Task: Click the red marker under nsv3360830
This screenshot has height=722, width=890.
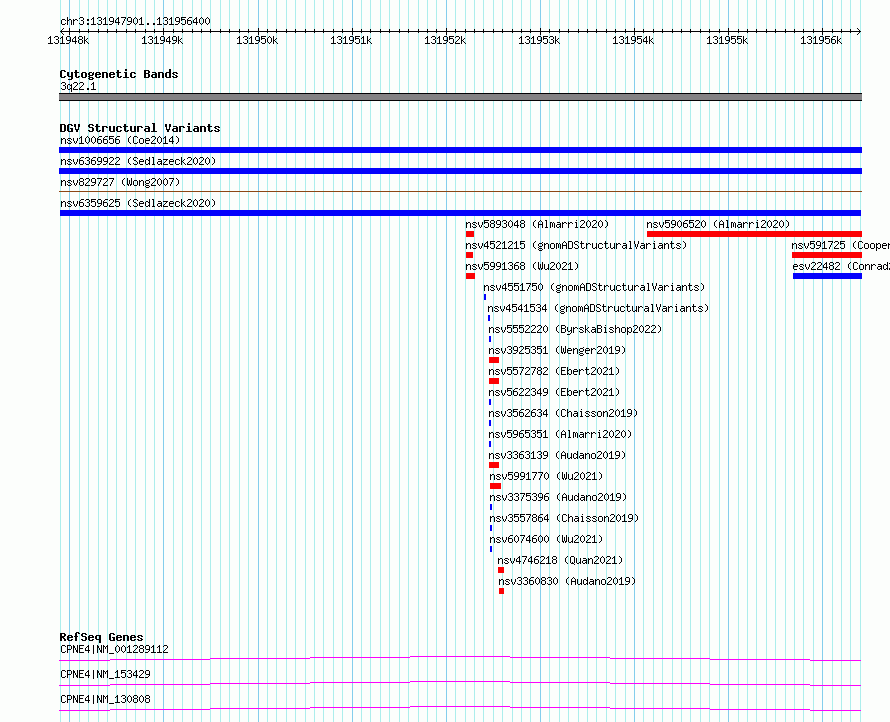Action: click(501, 591)
